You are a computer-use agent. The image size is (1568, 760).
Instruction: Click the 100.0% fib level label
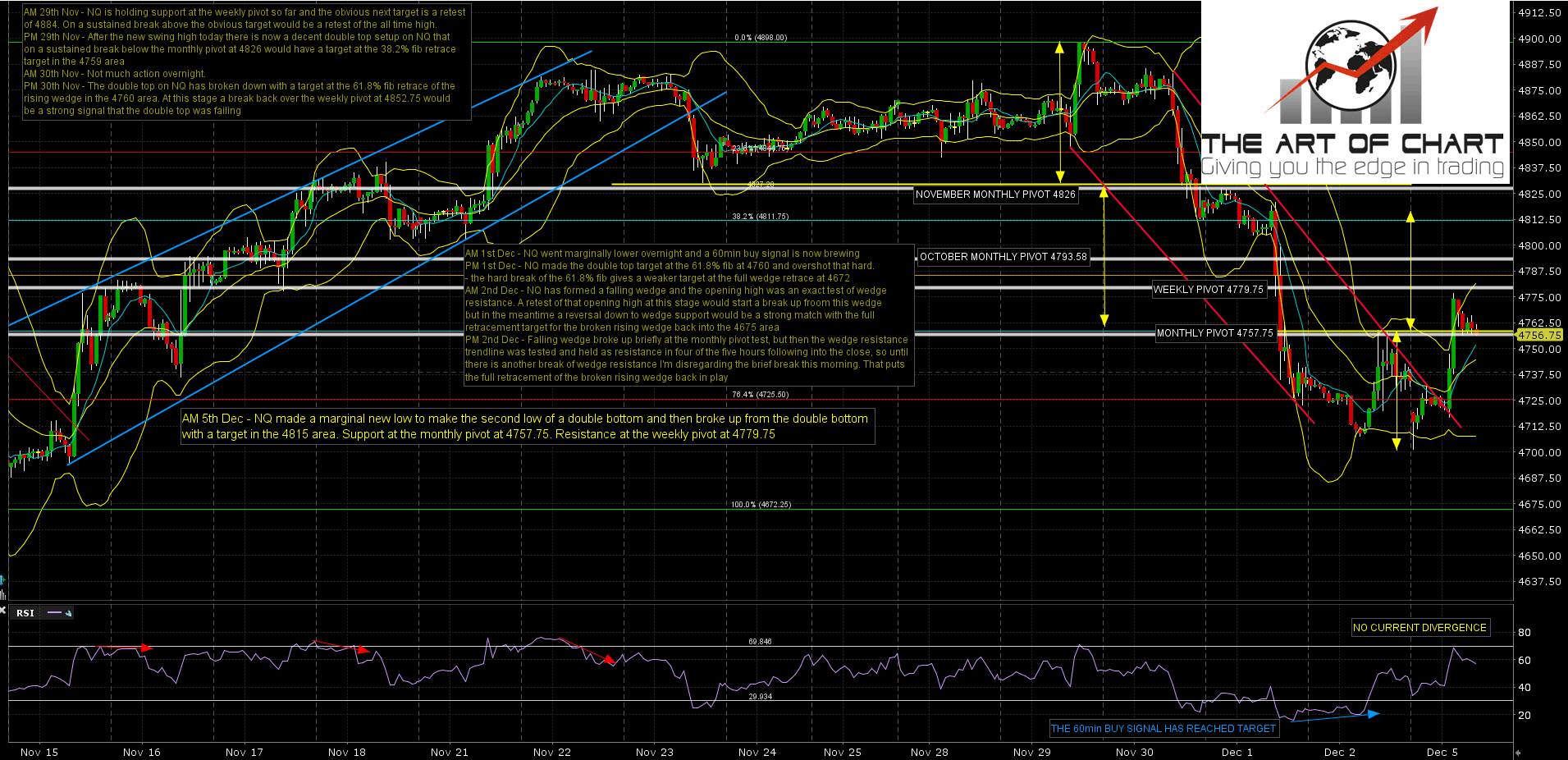pyautogui.click(x=761, y=505)
